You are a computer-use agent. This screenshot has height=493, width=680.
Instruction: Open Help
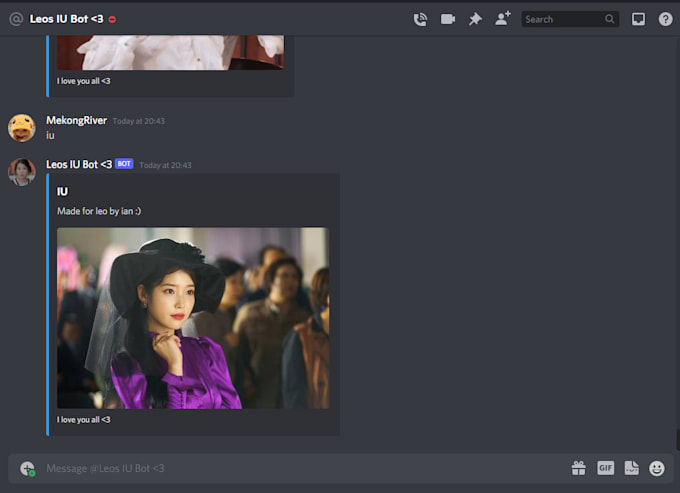coord(665,19)
